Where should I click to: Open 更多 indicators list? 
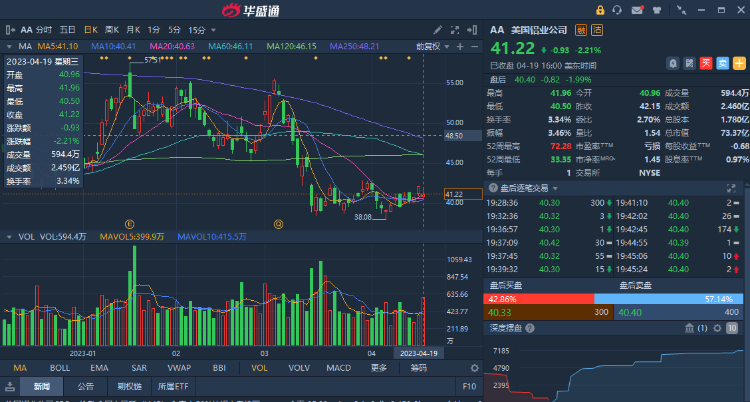coord(378,368)
